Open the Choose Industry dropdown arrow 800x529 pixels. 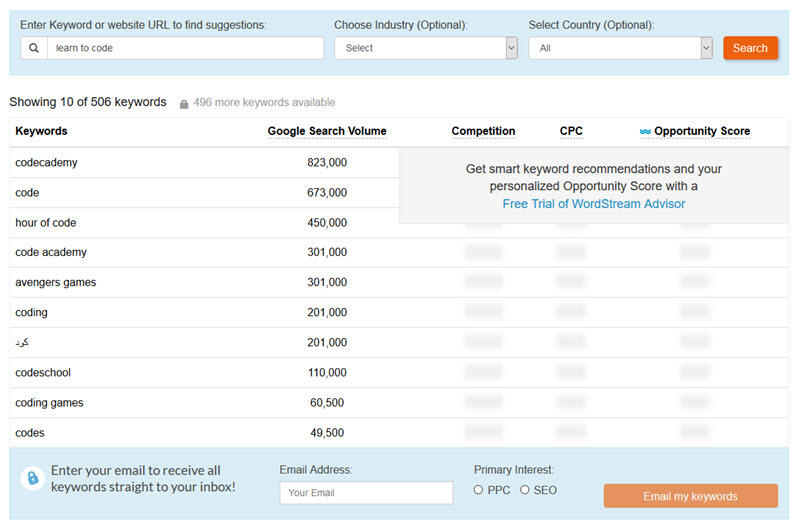point(511,48)
